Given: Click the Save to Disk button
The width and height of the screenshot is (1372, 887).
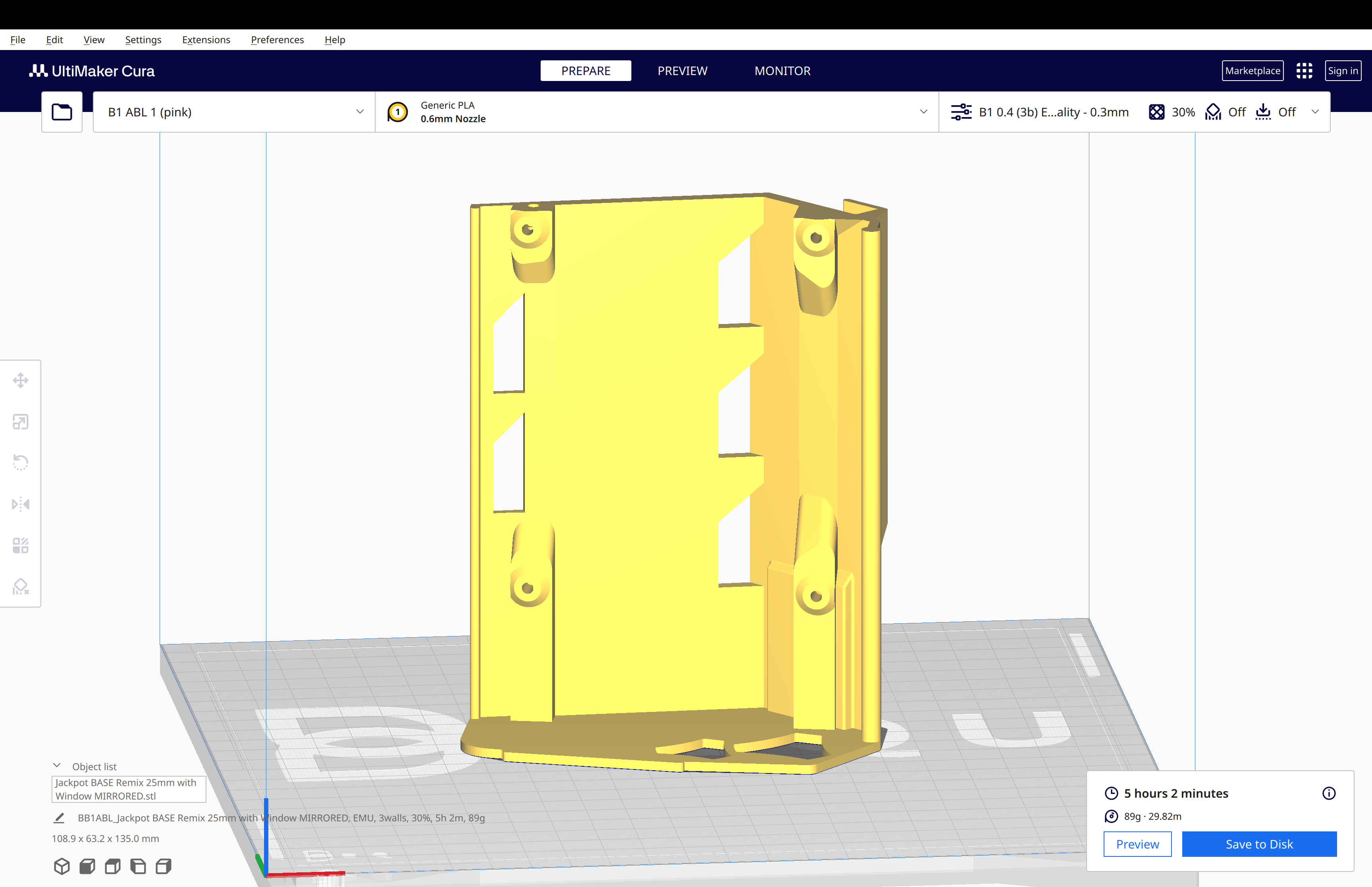Looking at the screenshot, I should 1258,844.
